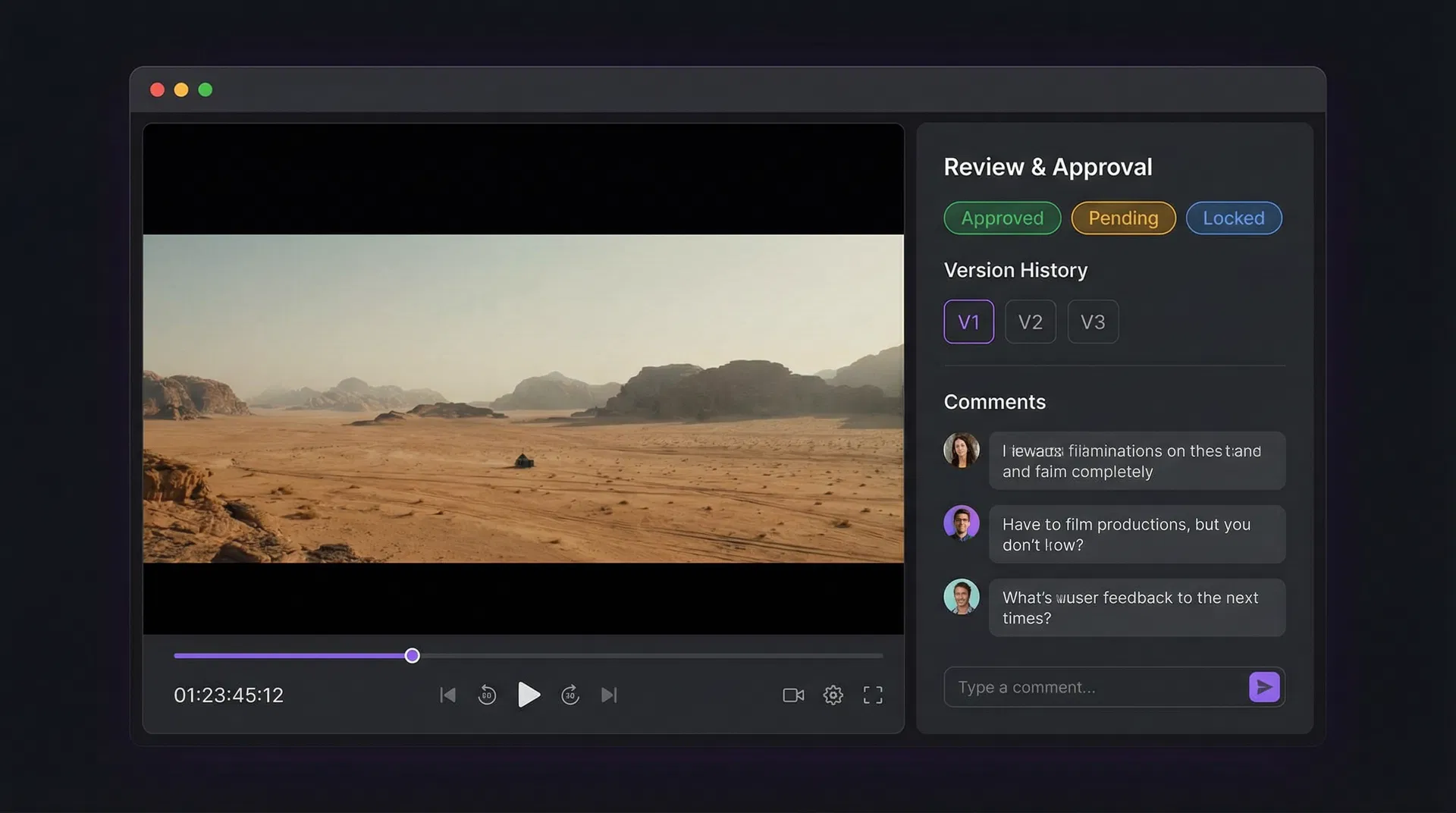Click the desert video preview
The height and width of the screenshot is (813, 1456).
(x=523, y=398)
